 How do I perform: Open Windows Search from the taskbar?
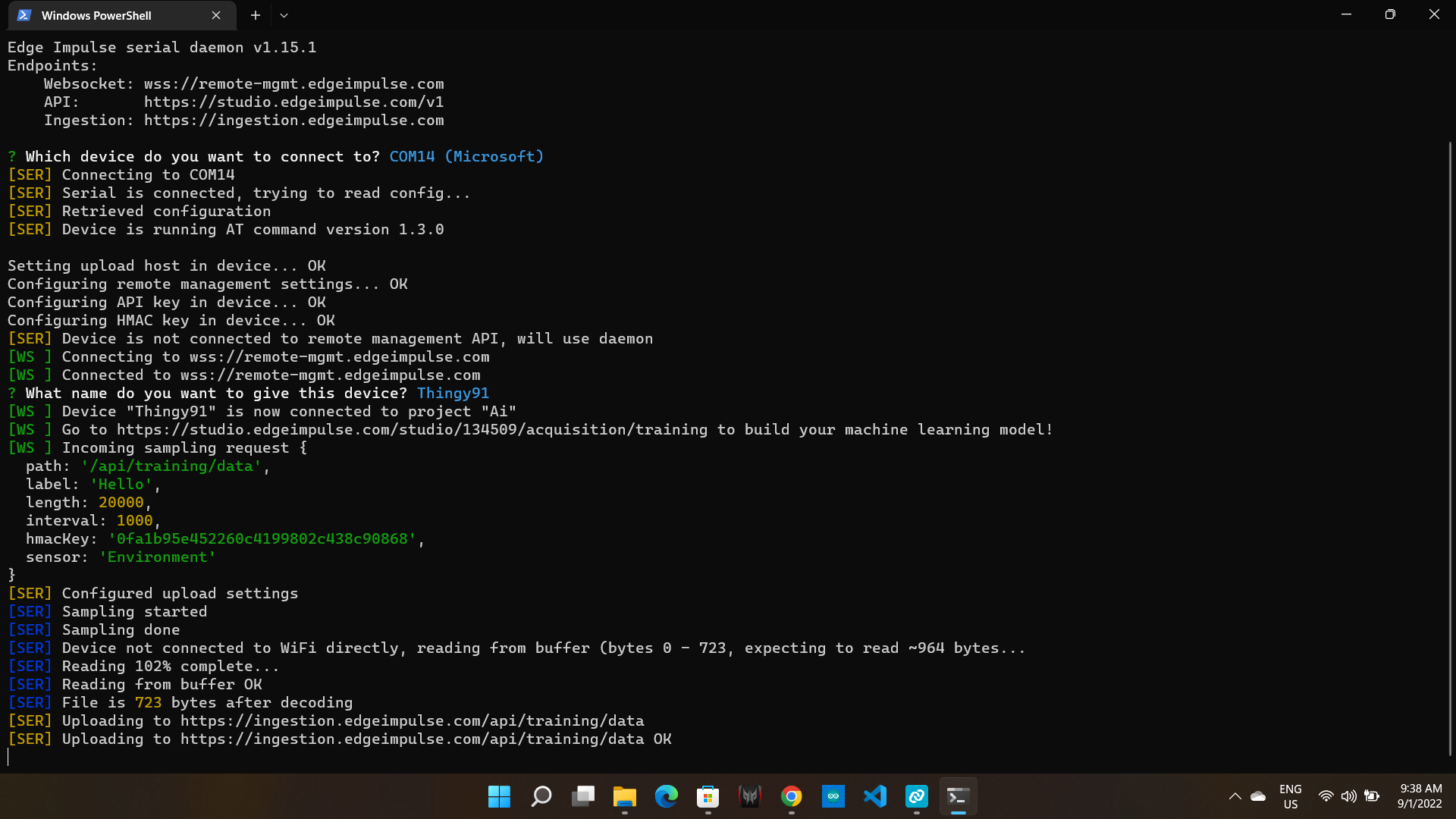[x=541, y=796]
